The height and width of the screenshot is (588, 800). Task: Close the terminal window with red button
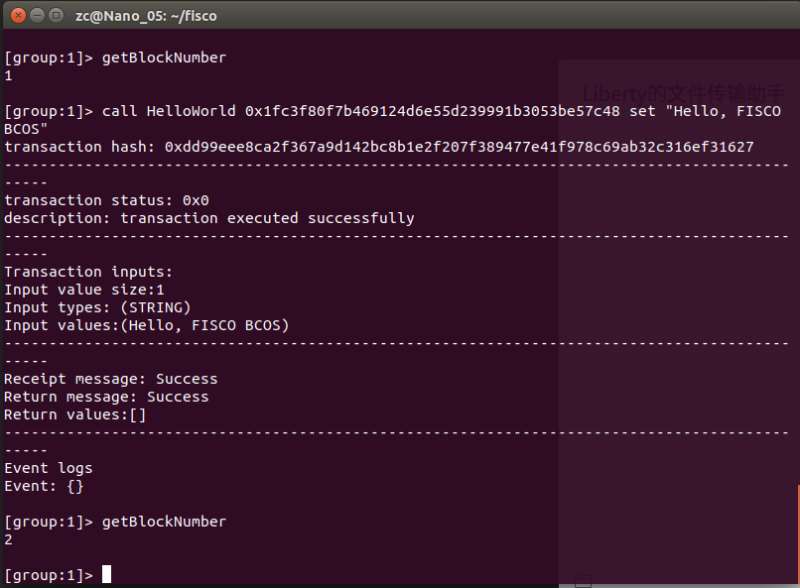18,16
